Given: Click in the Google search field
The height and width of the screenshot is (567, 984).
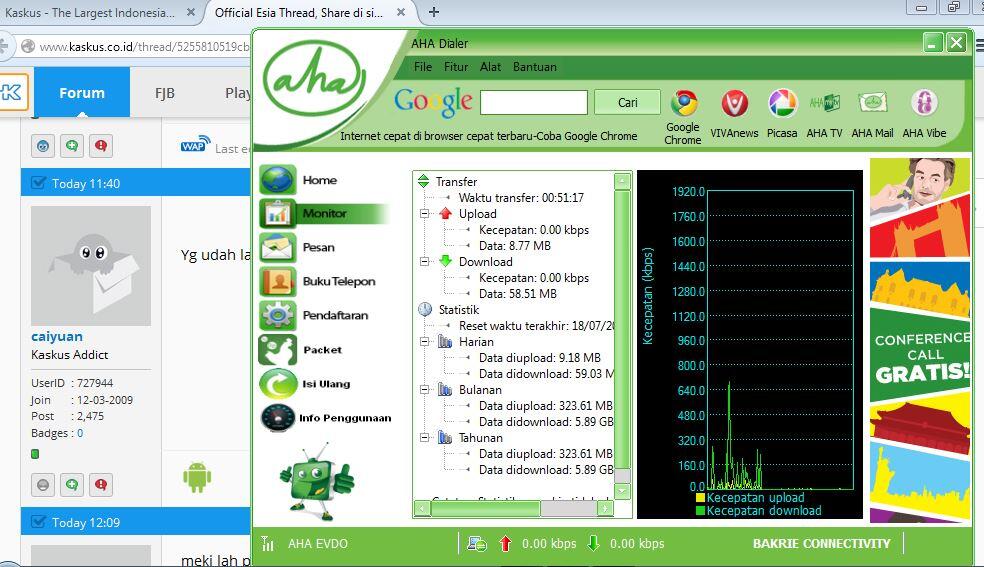Looking at the screenshot, I should 533,102.
